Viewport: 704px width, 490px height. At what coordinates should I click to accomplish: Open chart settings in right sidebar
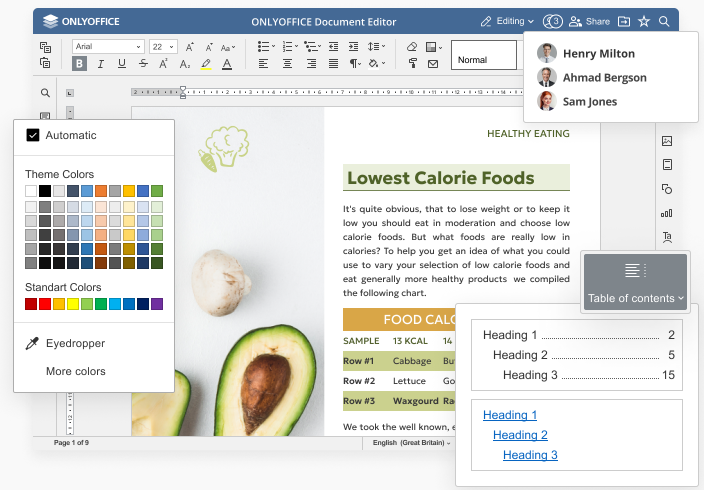pyautogui.click(x=667, y=213)
